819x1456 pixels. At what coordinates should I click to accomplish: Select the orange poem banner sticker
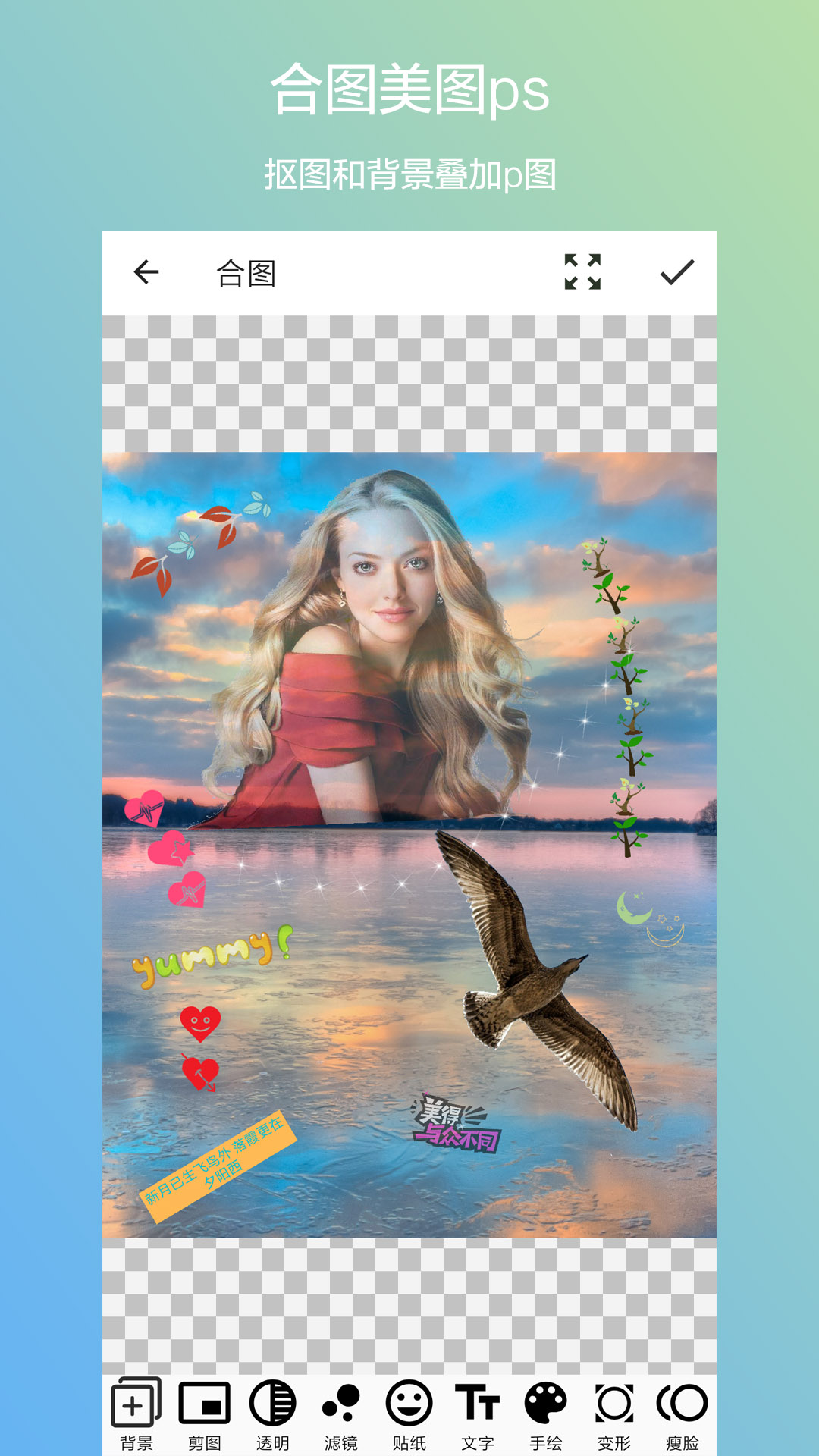click(217, 1166)
